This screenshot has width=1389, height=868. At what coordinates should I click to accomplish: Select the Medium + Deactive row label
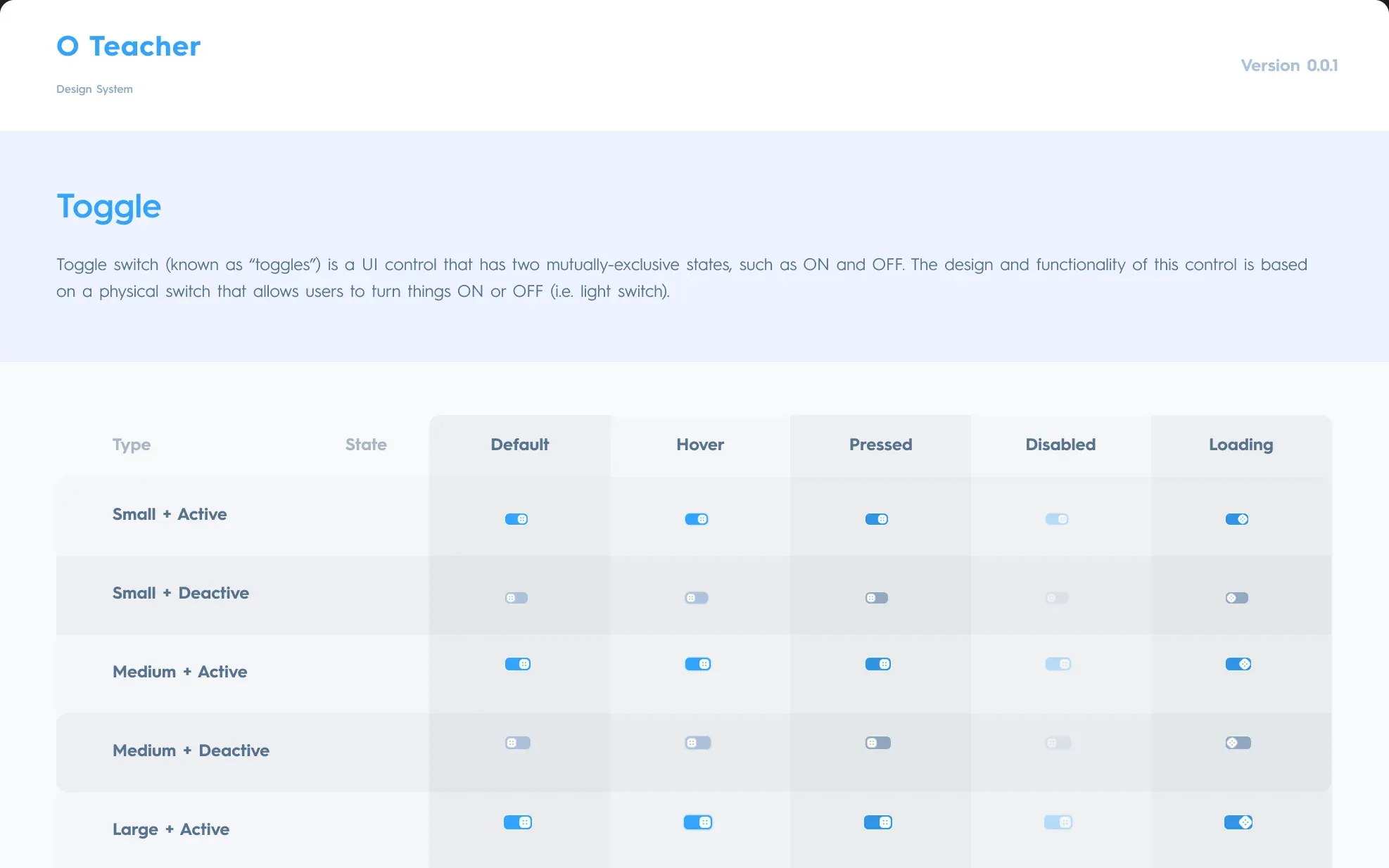(191, 751)
